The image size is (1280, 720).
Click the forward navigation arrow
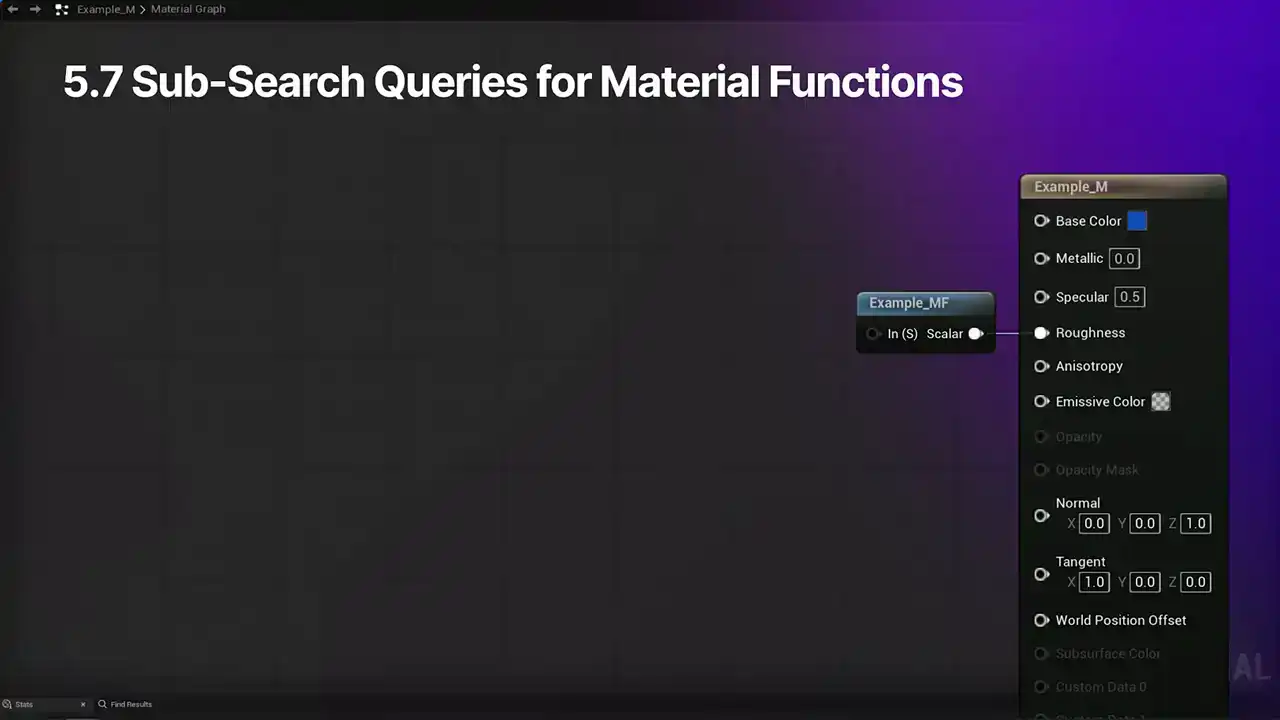(x=35, y=9)
